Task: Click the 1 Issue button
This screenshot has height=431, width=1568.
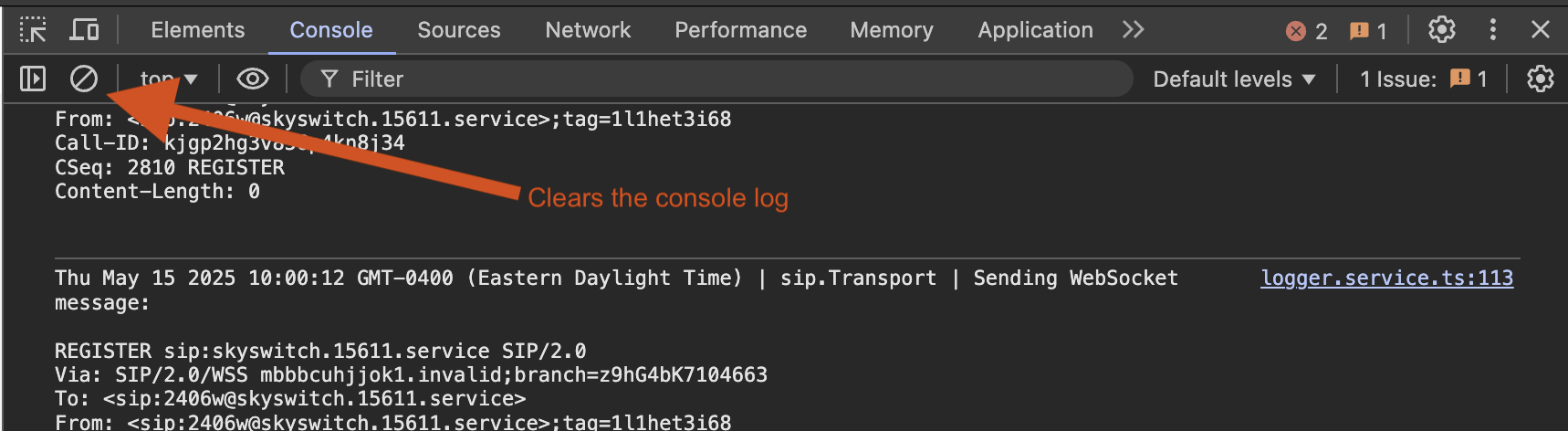Action: 1423,79
